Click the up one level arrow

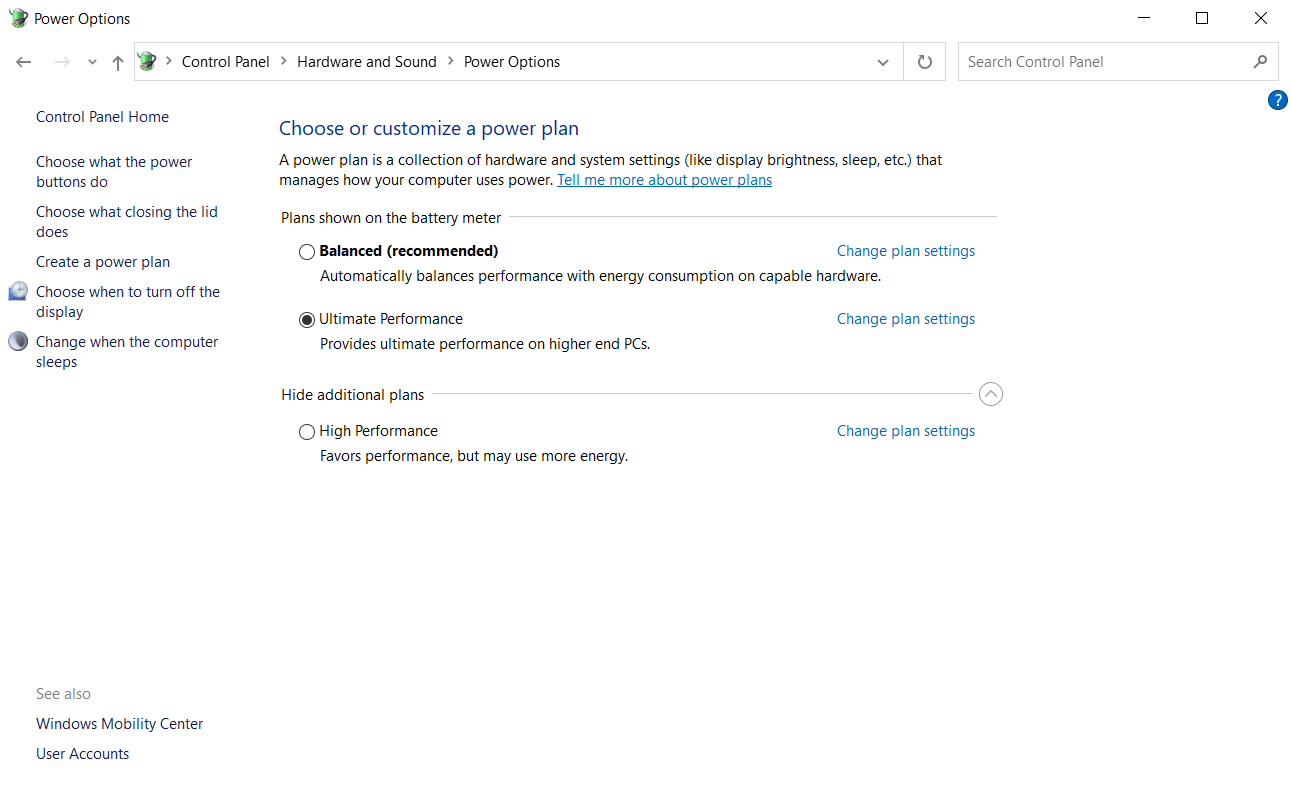point(118,62)
